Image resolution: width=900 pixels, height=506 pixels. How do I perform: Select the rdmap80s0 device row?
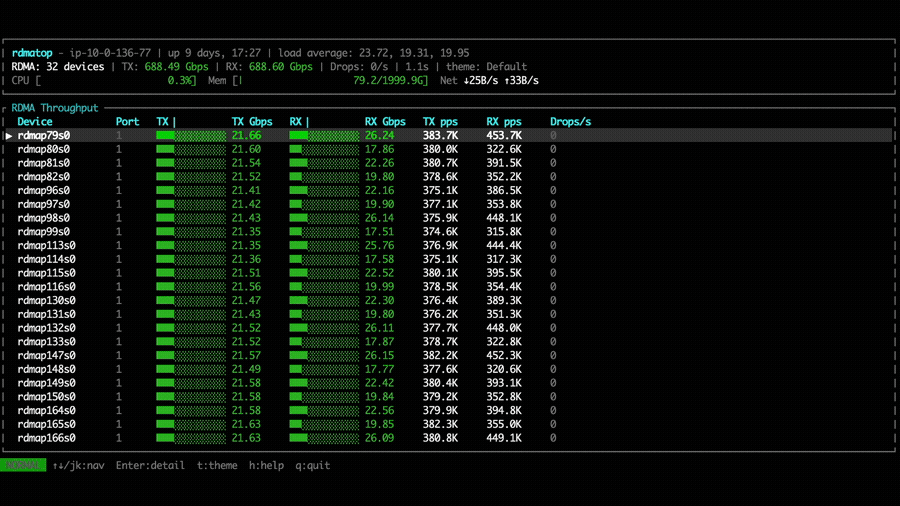point(448,149)
